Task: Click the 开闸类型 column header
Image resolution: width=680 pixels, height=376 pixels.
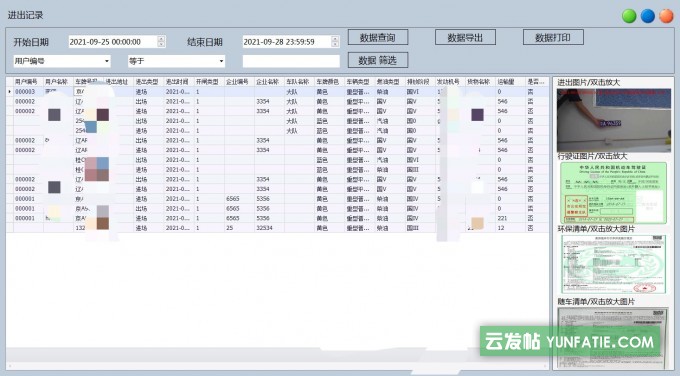Action: (x=209, y=82)
